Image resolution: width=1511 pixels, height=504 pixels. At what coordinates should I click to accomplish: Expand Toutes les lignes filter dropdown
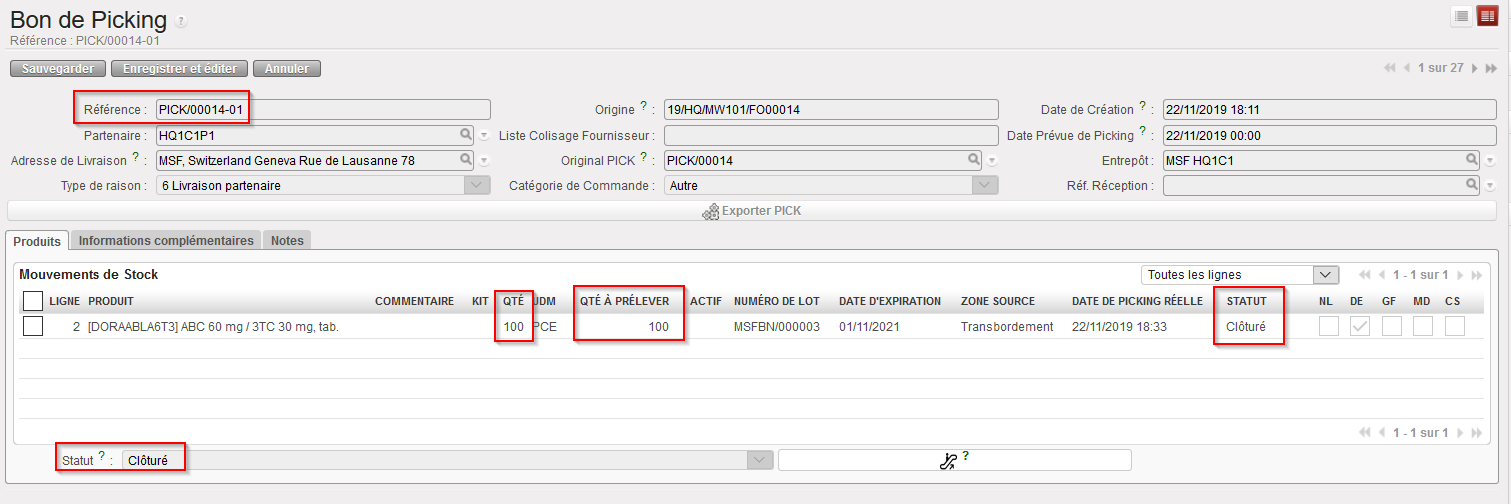coord(1325,275)
